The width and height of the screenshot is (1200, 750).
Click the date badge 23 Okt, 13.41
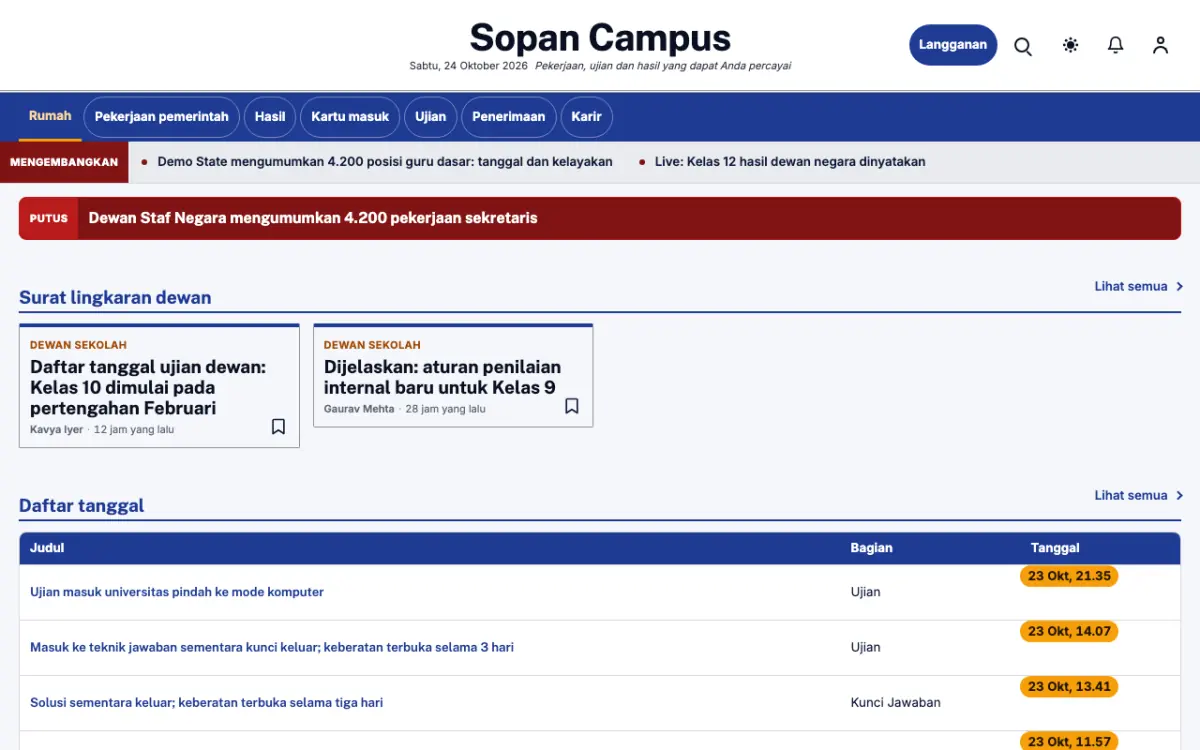pos(1069,686)
